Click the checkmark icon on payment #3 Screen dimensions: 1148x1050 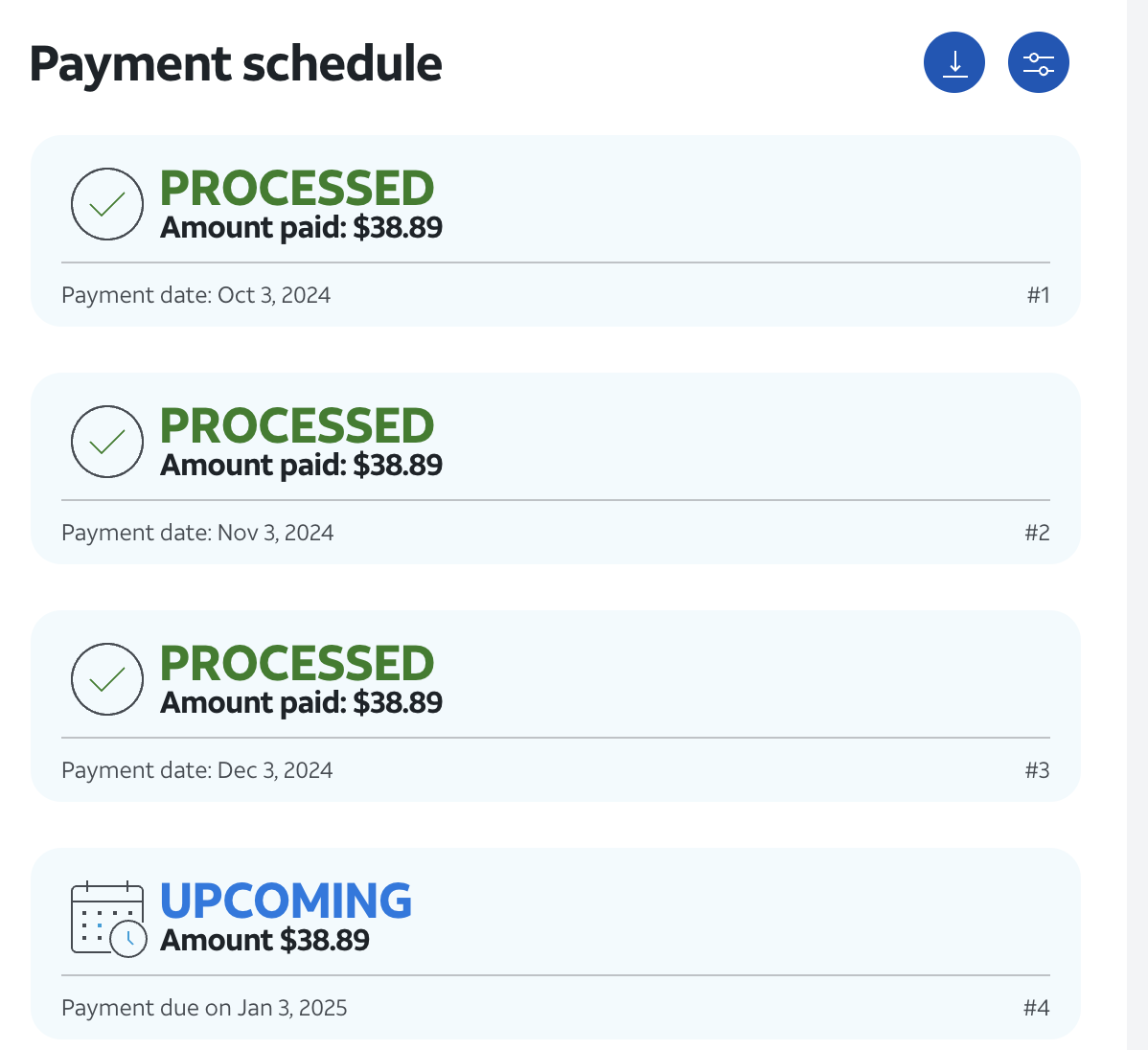point(107,679)
